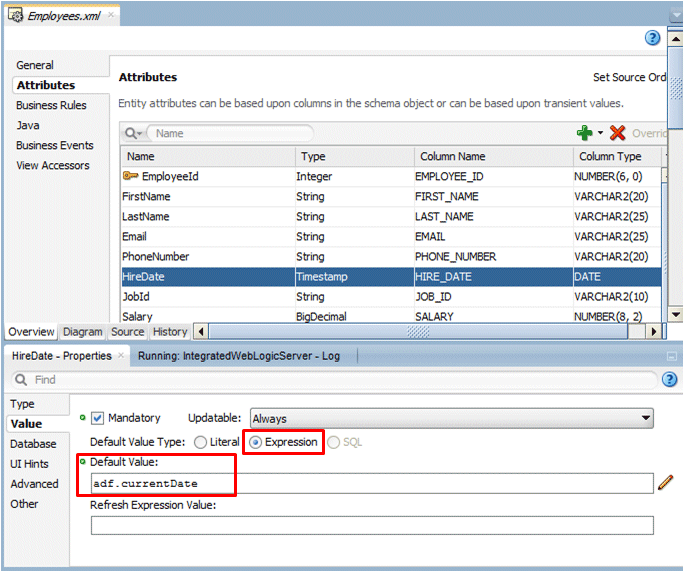
Task: Open the Java section
Action: coord(28,125)
